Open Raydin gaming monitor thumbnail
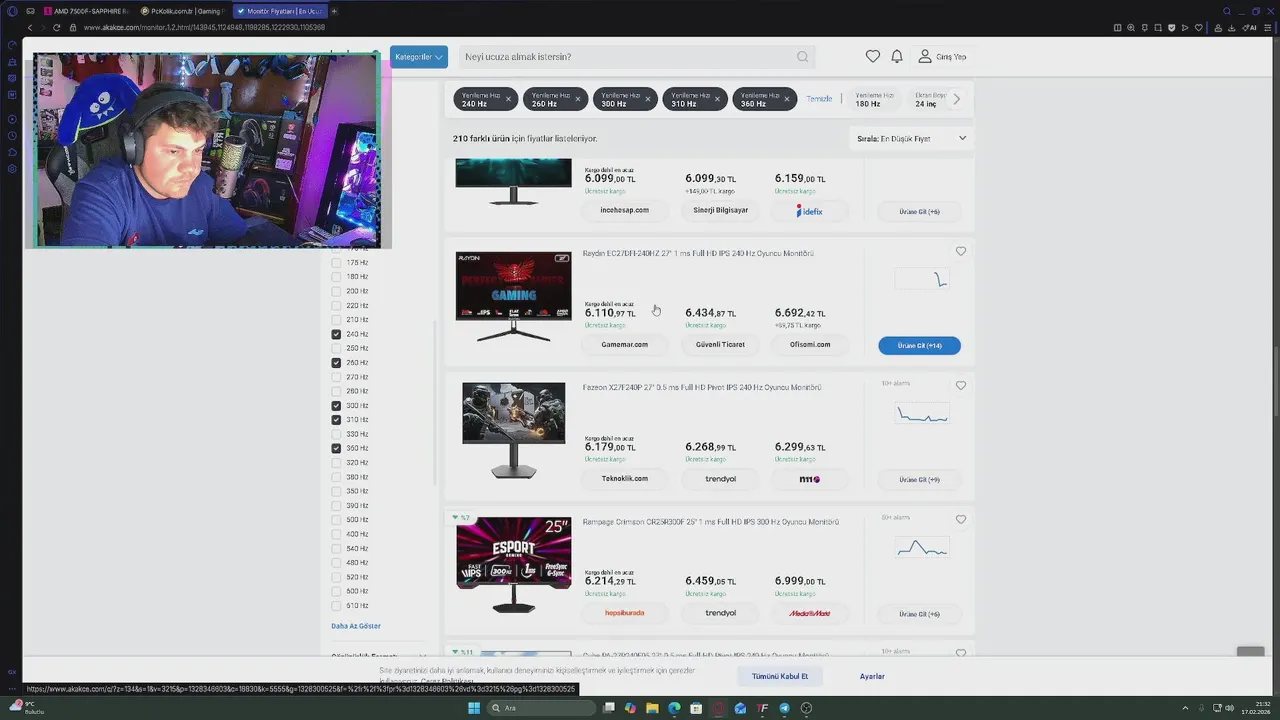Screen dimensions: 1280x720 (513, 297)
